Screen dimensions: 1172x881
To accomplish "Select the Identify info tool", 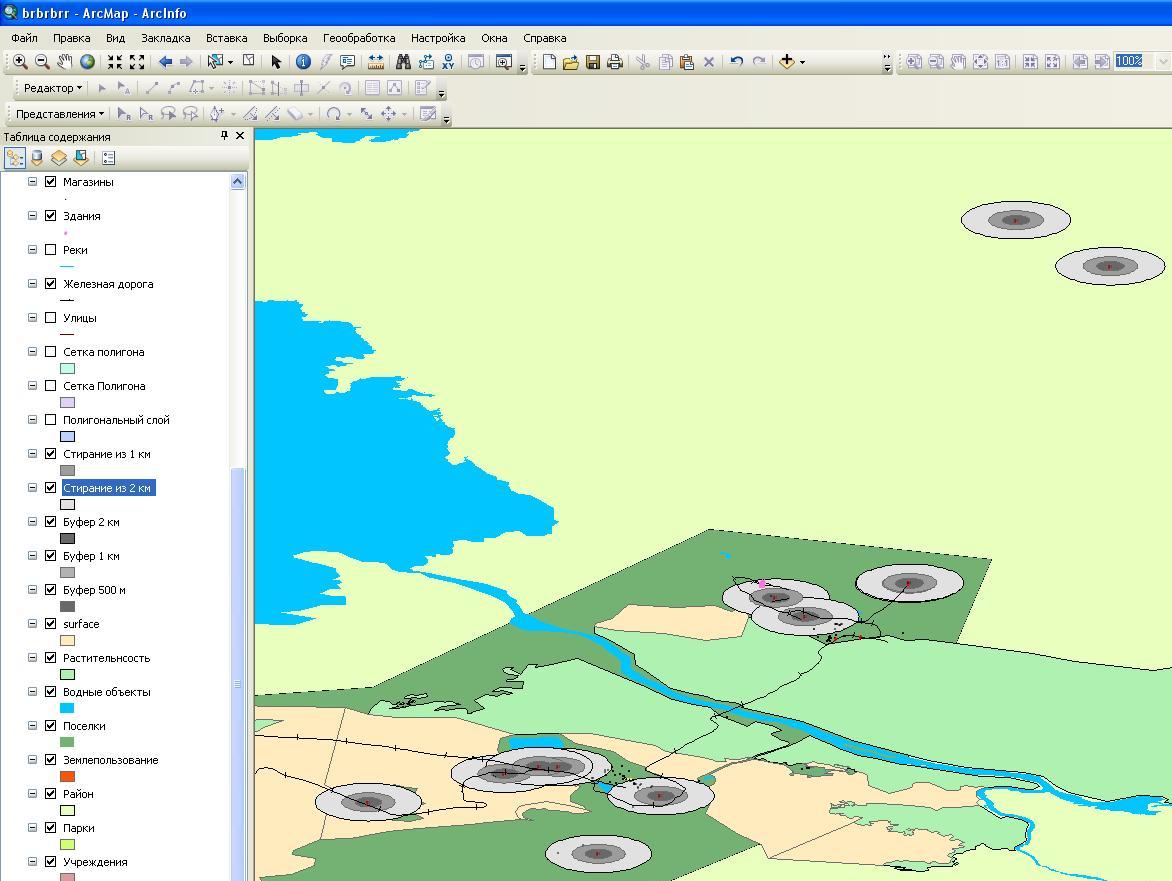I will [303, 62].
